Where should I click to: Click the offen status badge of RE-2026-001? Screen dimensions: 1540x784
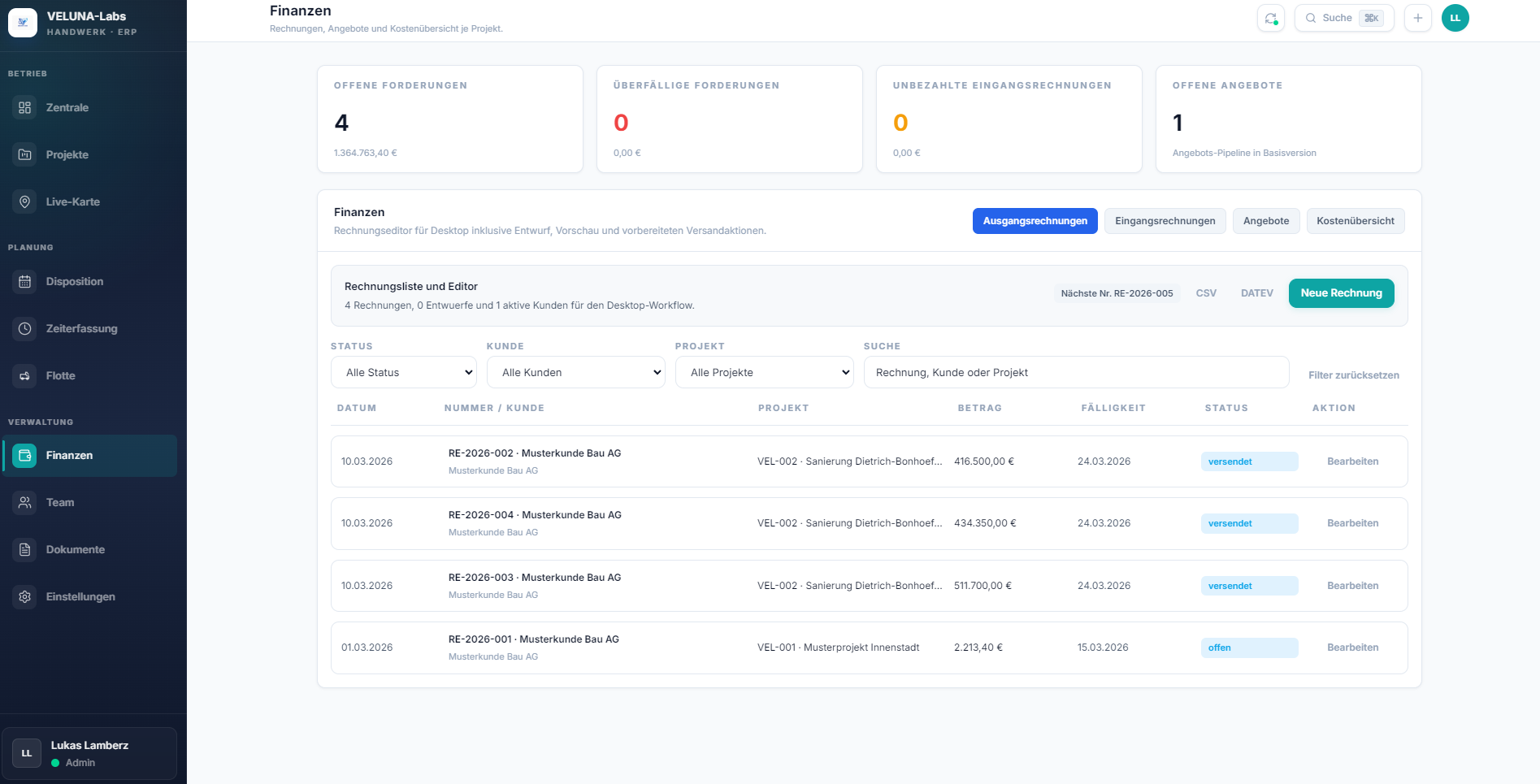1249,648
